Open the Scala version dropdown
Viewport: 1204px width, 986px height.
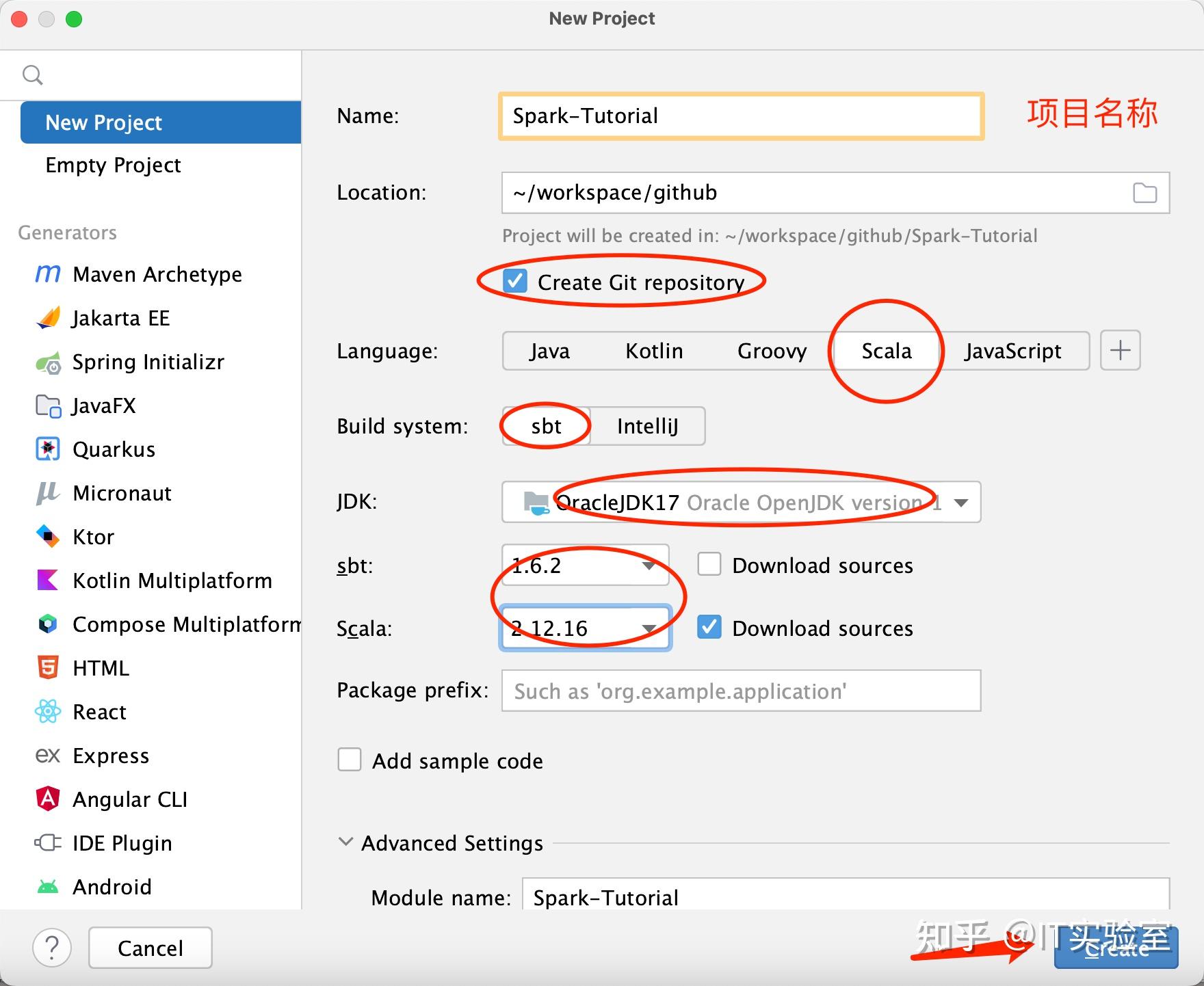[x=586, y=628]
